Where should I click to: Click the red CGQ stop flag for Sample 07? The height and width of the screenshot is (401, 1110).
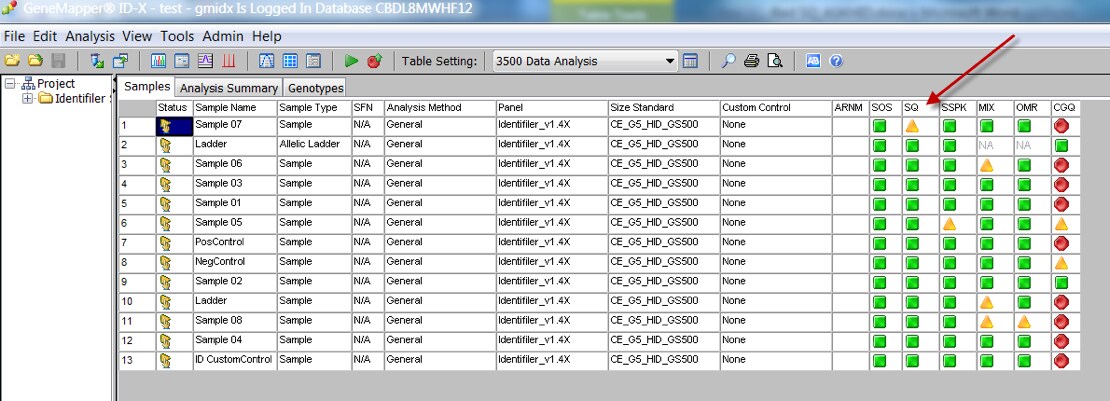pos(1061,126)
